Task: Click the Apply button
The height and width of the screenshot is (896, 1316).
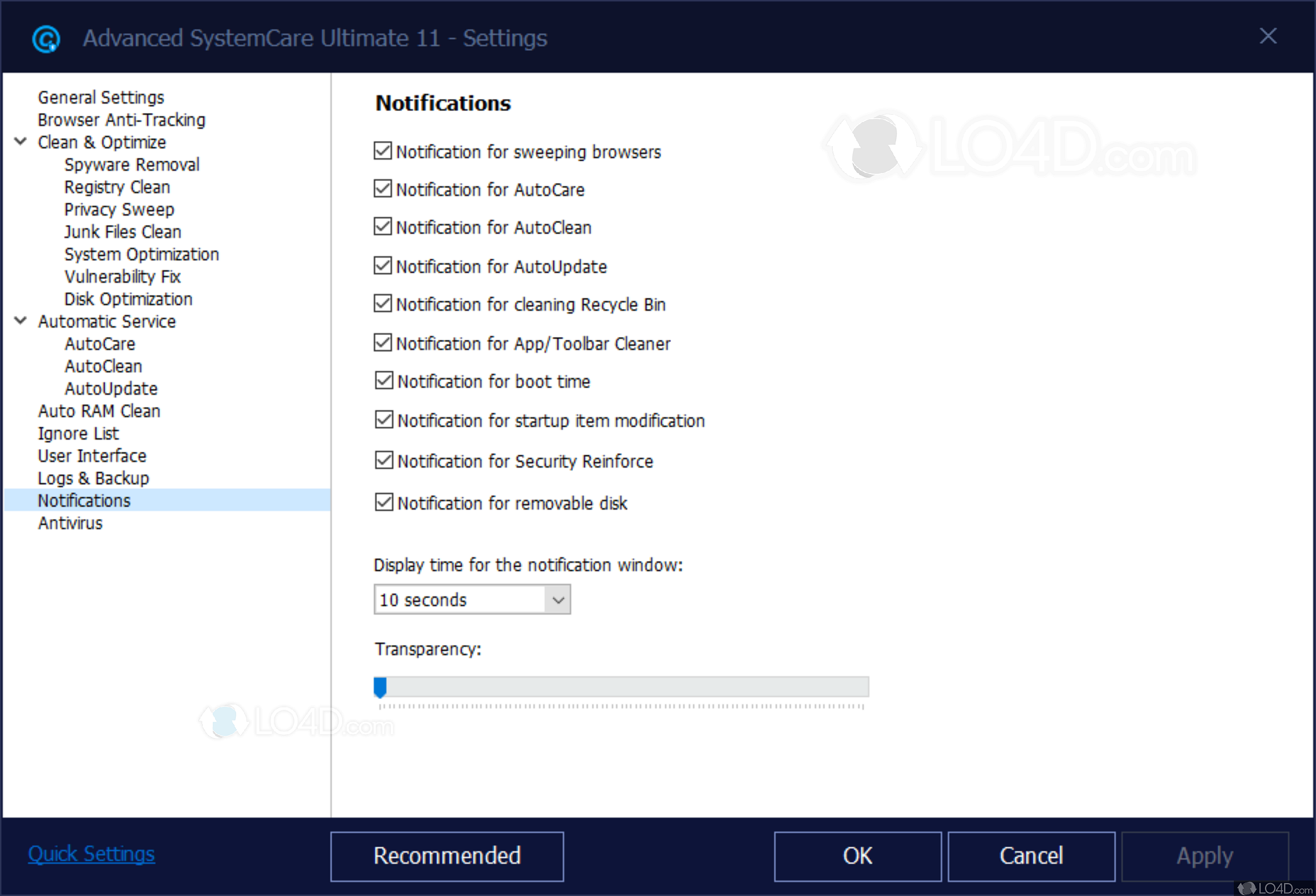Action: (x=1205, y=856)
